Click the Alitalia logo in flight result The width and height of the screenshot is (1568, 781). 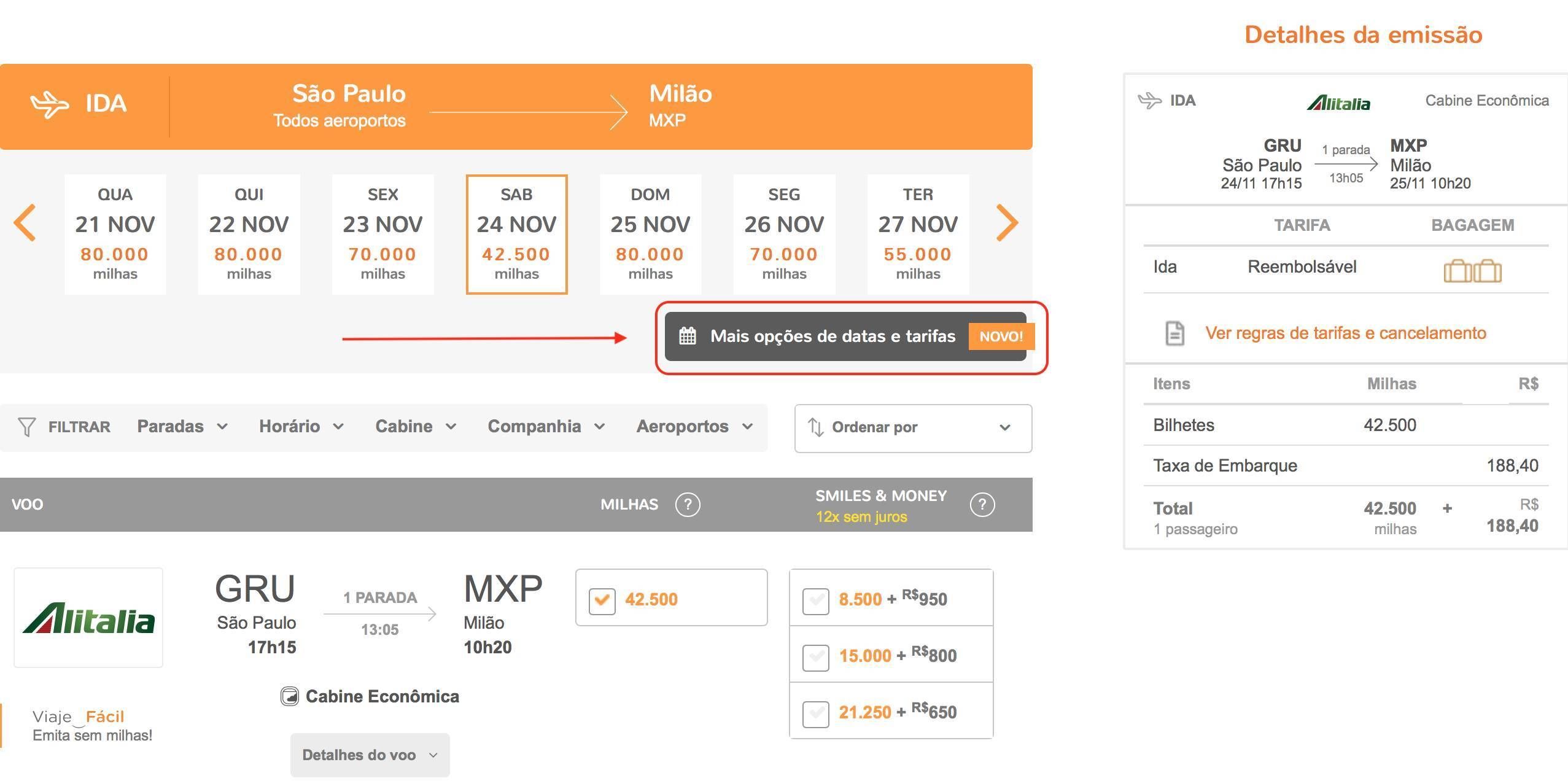[88, 618]
